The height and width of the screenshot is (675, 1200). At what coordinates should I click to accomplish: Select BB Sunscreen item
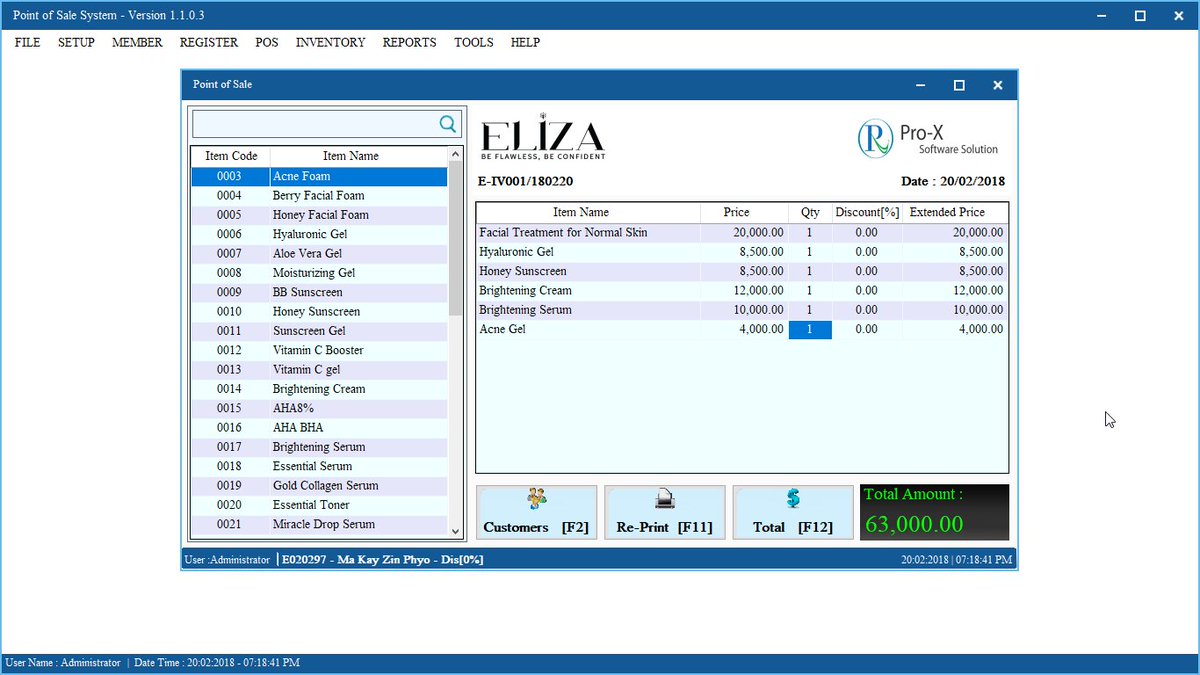pos(319,292)
